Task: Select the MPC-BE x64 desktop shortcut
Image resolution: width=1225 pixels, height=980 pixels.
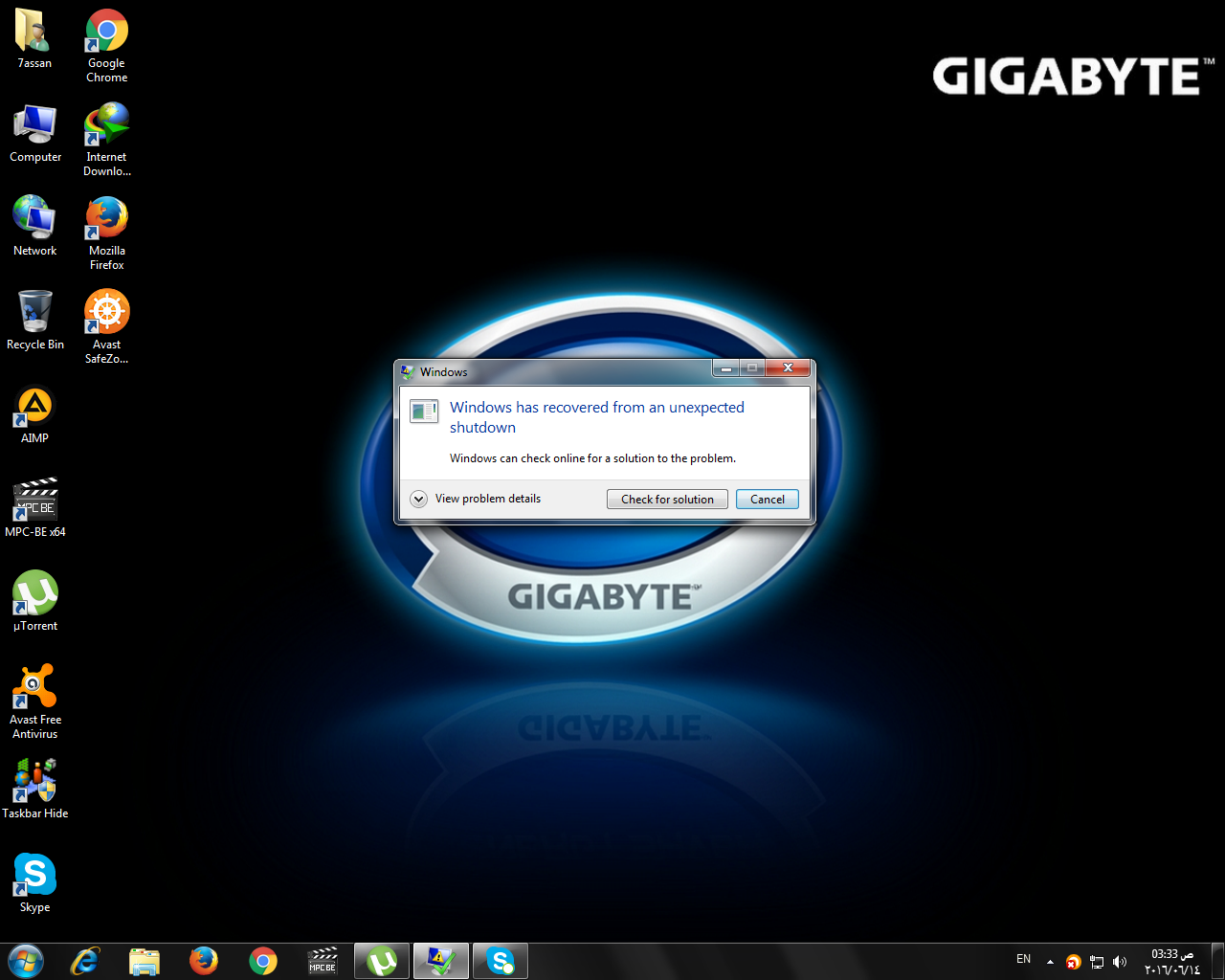Action: [x=35, y=507]
